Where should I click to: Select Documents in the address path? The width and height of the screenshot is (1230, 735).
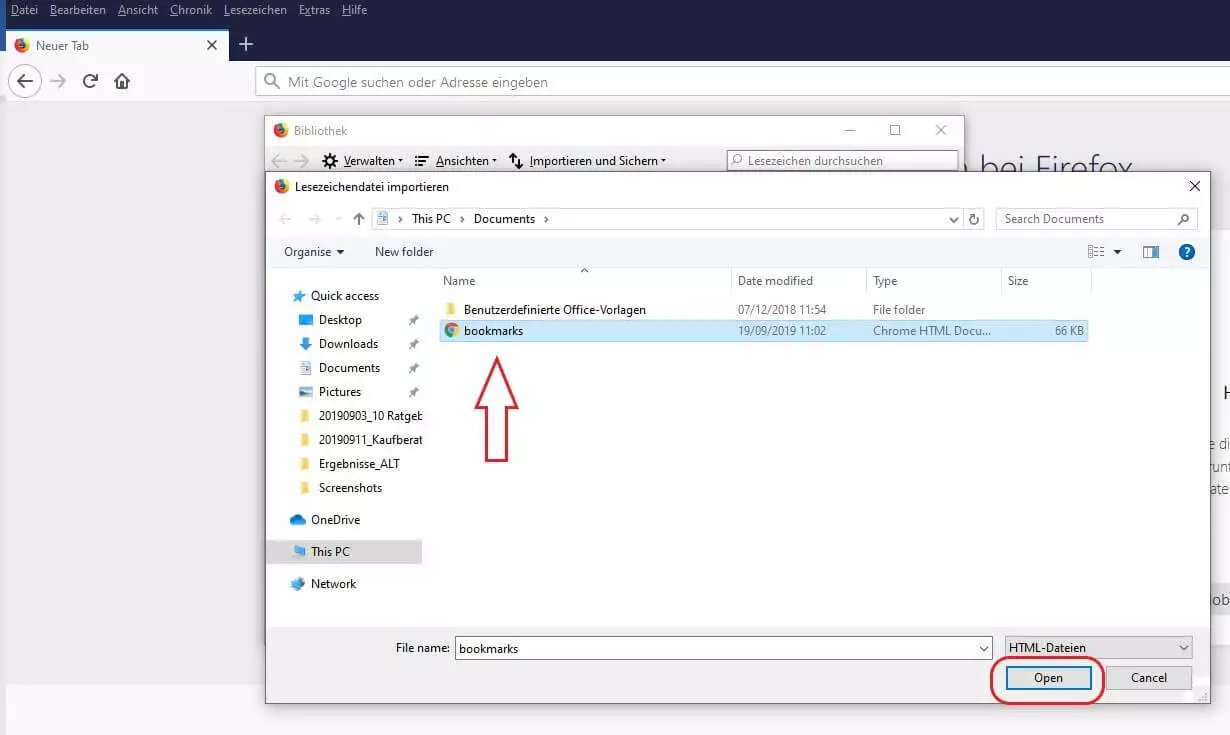point(504,219)
